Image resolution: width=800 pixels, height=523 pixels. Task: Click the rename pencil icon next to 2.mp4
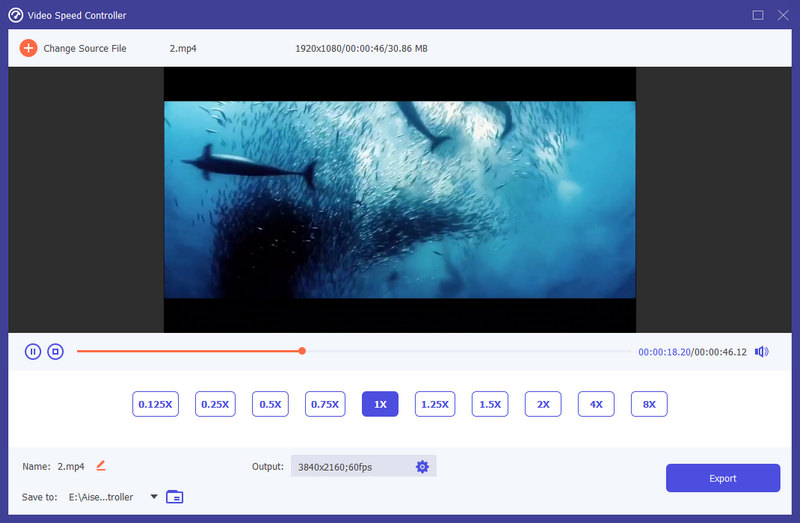(100, 466)
